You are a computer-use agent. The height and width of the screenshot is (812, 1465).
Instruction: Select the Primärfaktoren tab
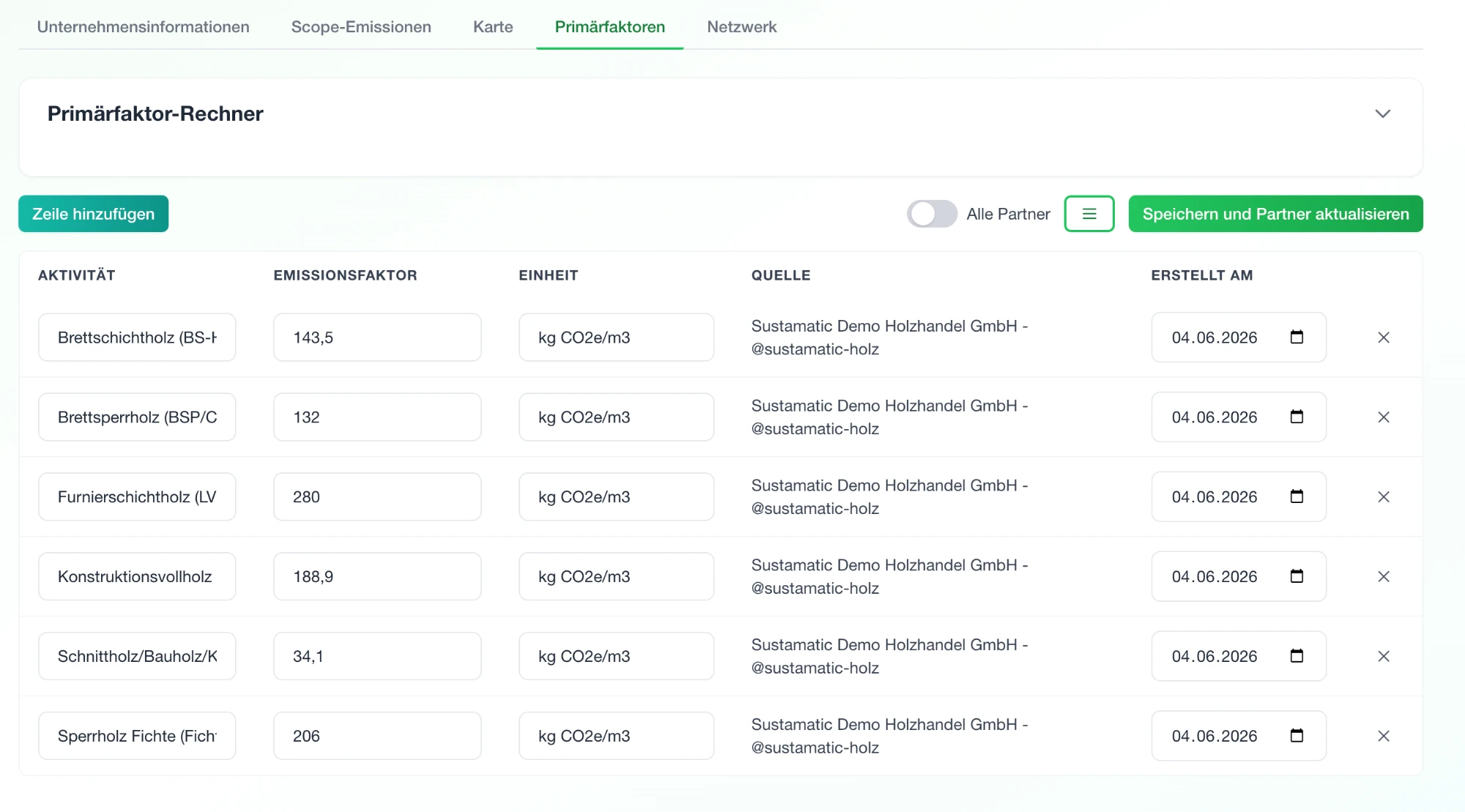coord(610,27)
